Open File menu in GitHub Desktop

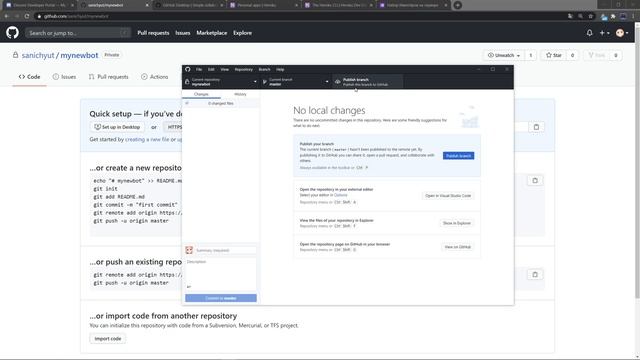click(199, 69)
